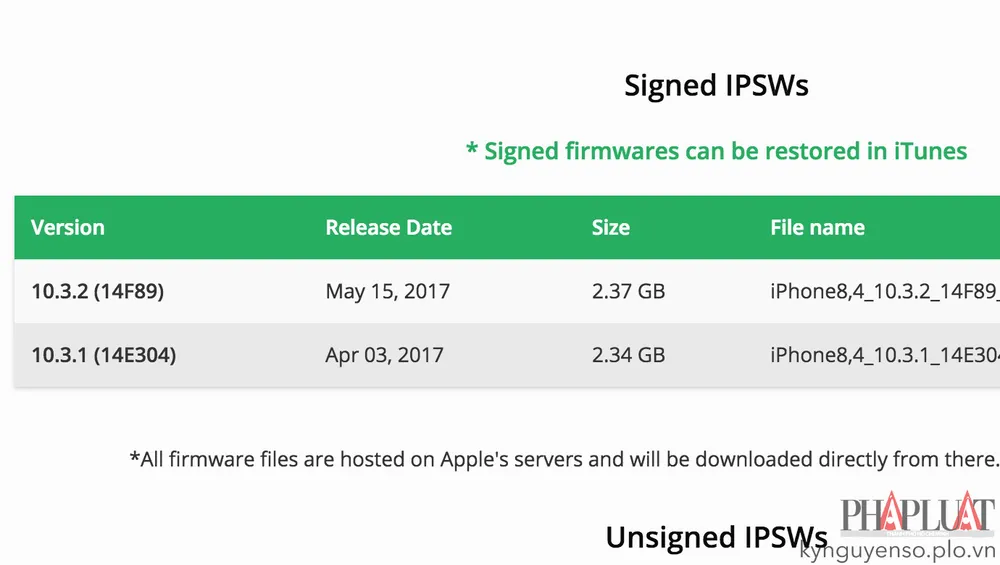Select the 2.37 GB size cell
1000x565 pixels.
[x=628, y=292]
